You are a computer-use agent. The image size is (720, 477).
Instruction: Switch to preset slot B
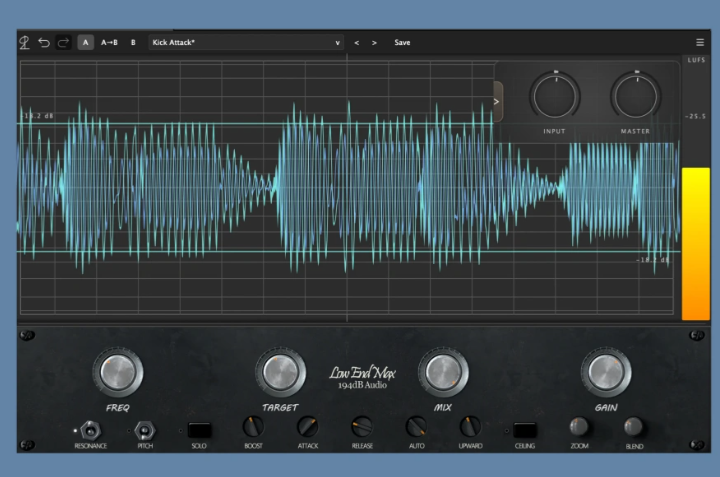[133, 42]
